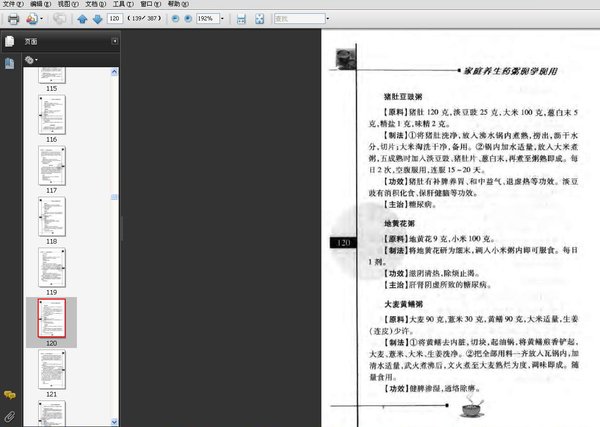Click the 猪肚豆豉粥 recipe heading
This screenshot has width=600, height=427.
click(x=403, y=97)
